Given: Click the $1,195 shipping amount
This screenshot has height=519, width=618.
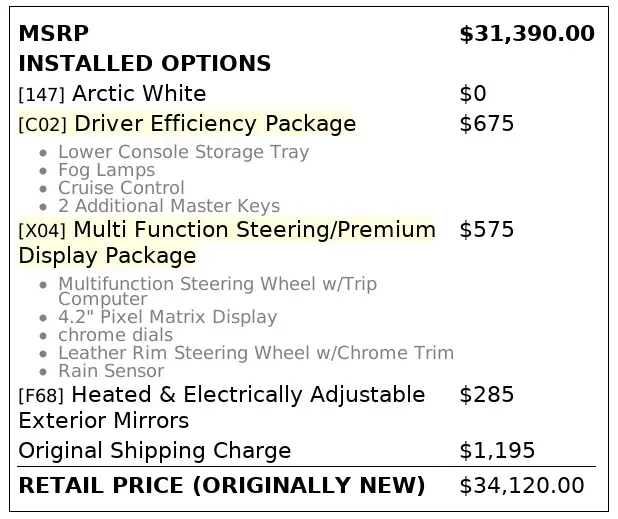Looking at the screenshot, I should (x=496, y=450).
